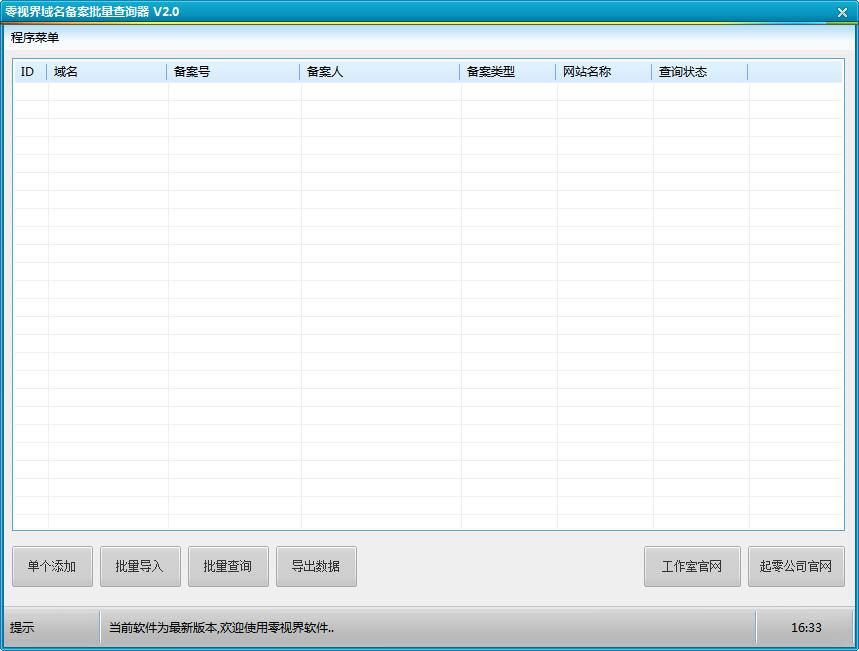Click the 网站名称 column header

click(604, 72)
